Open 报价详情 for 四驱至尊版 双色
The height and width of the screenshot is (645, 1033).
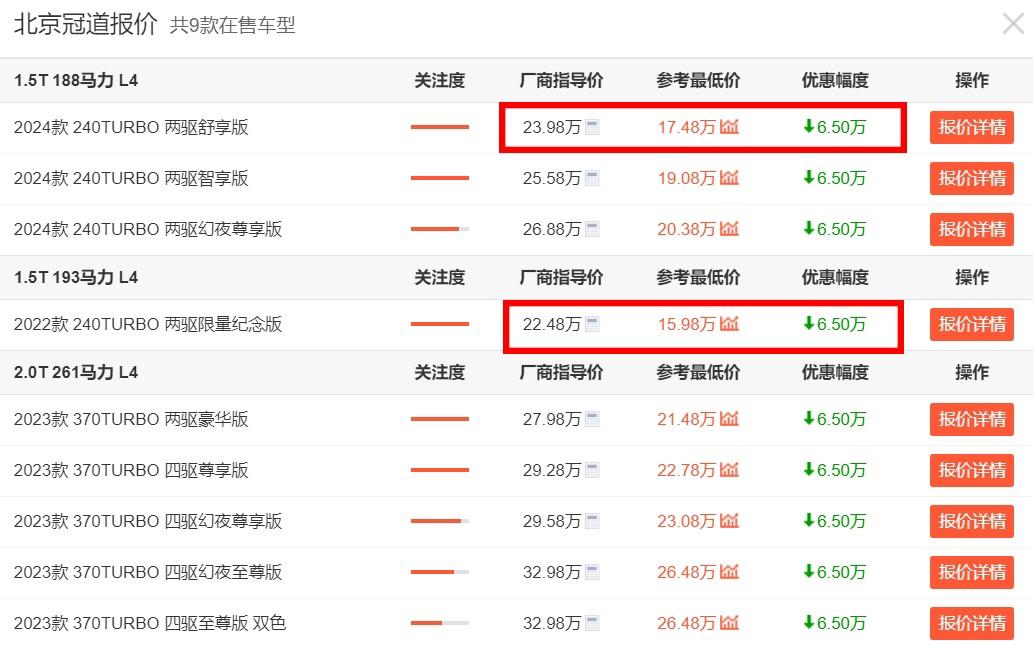tap(972, 623)
